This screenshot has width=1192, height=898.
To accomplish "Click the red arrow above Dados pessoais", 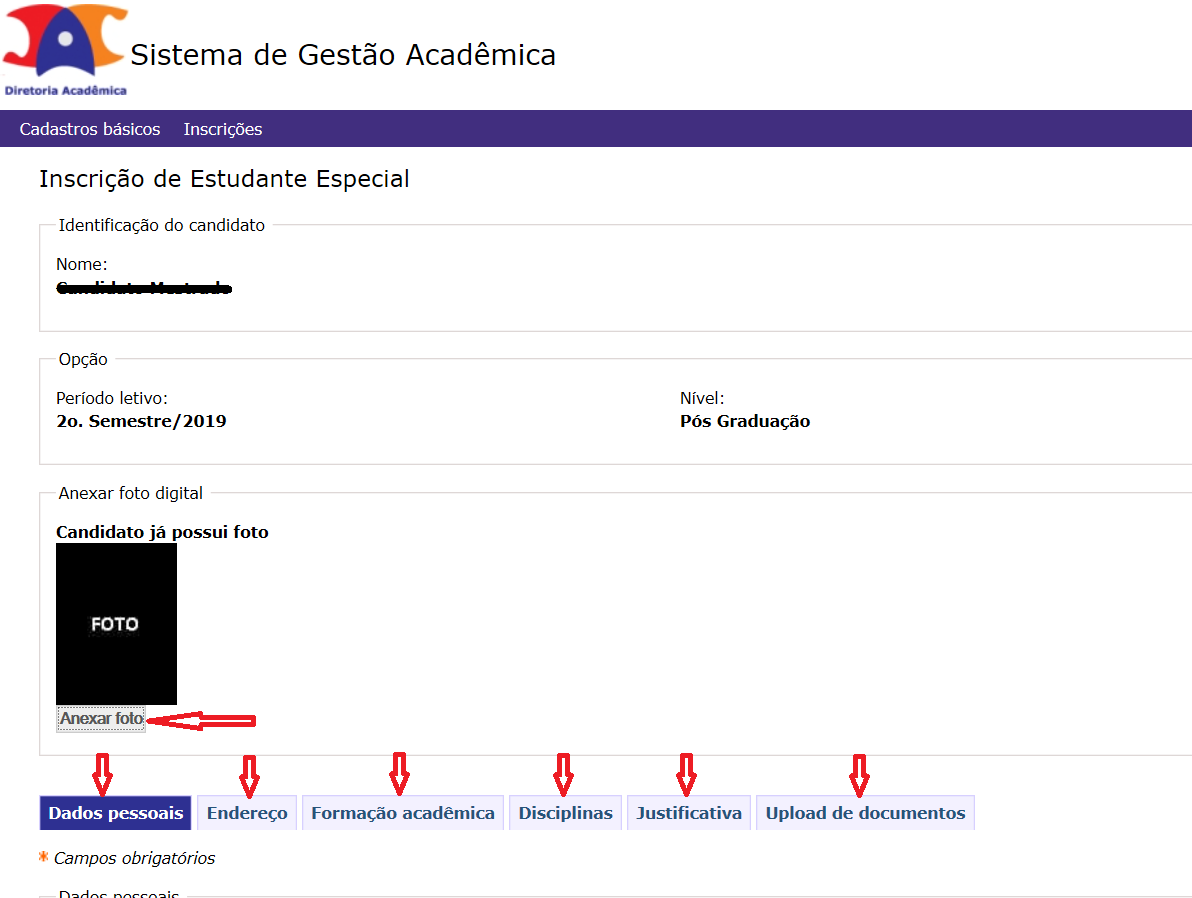I will [102, 772].
